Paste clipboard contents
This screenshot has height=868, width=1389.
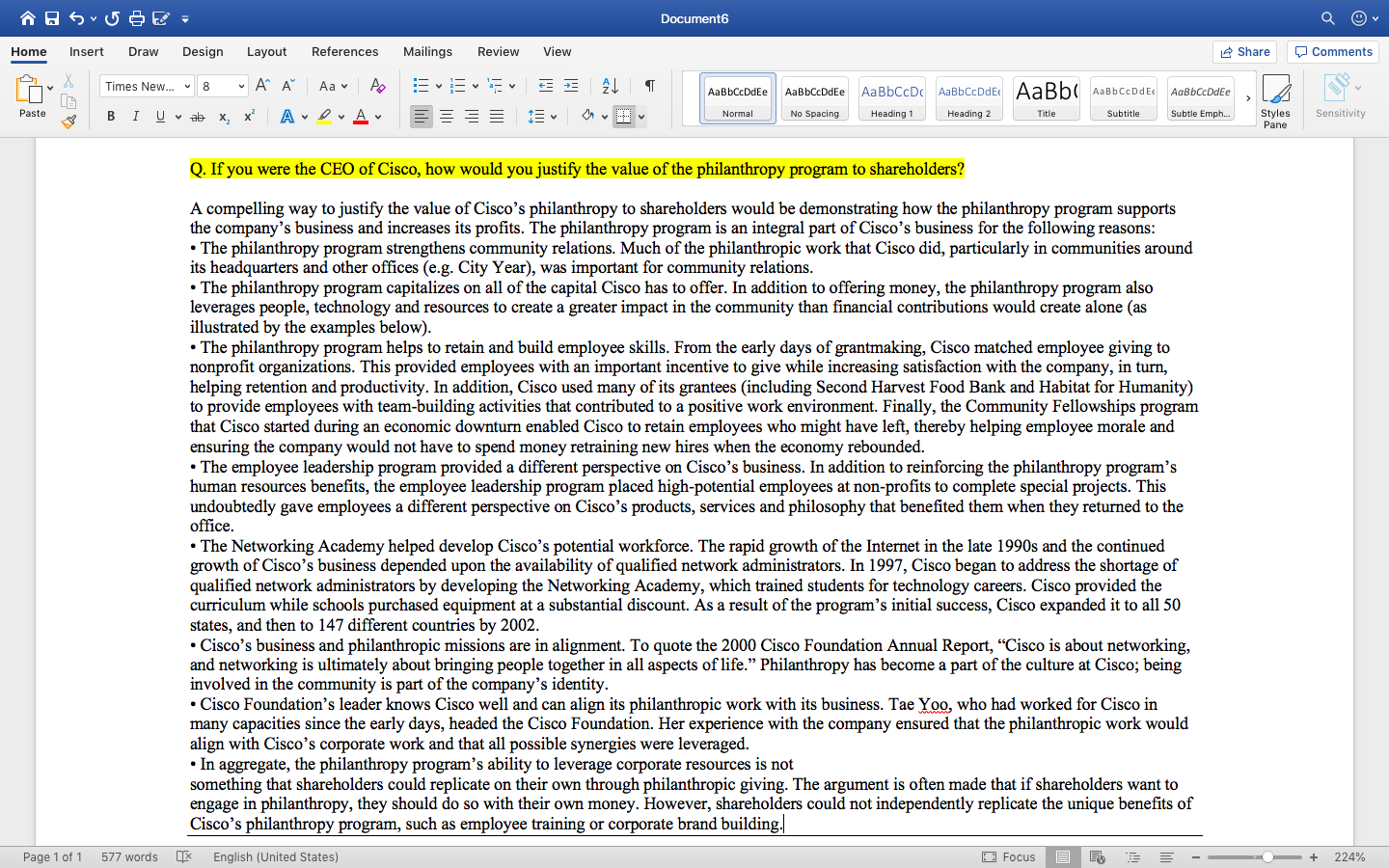tap(32, 96)
